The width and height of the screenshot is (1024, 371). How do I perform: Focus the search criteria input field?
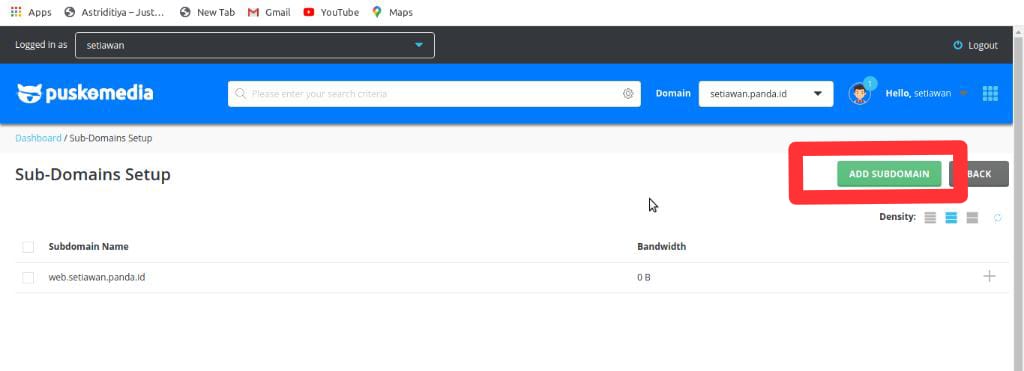(434, 93)
